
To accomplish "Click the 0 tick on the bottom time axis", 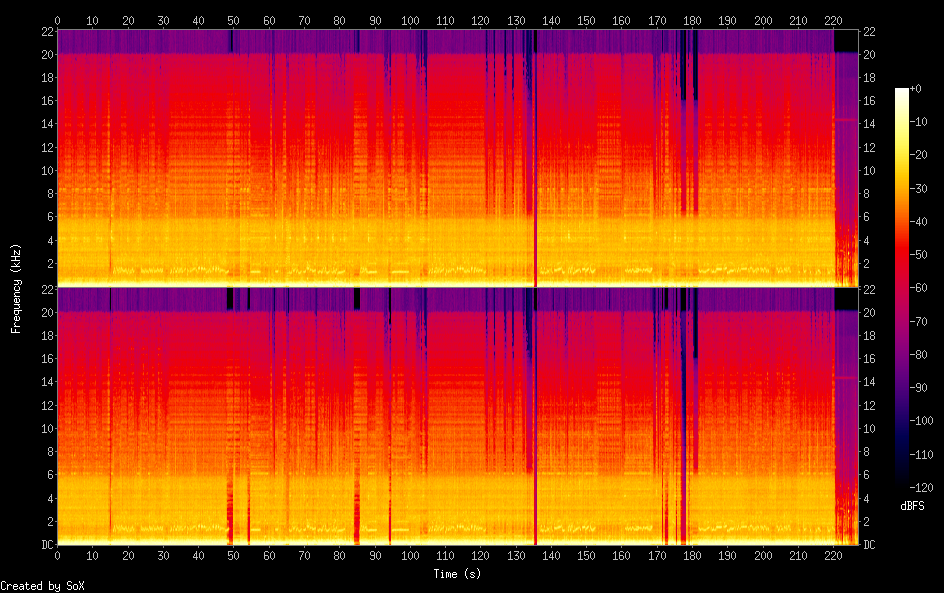I will pyautogui.click(x=57, y=555).
